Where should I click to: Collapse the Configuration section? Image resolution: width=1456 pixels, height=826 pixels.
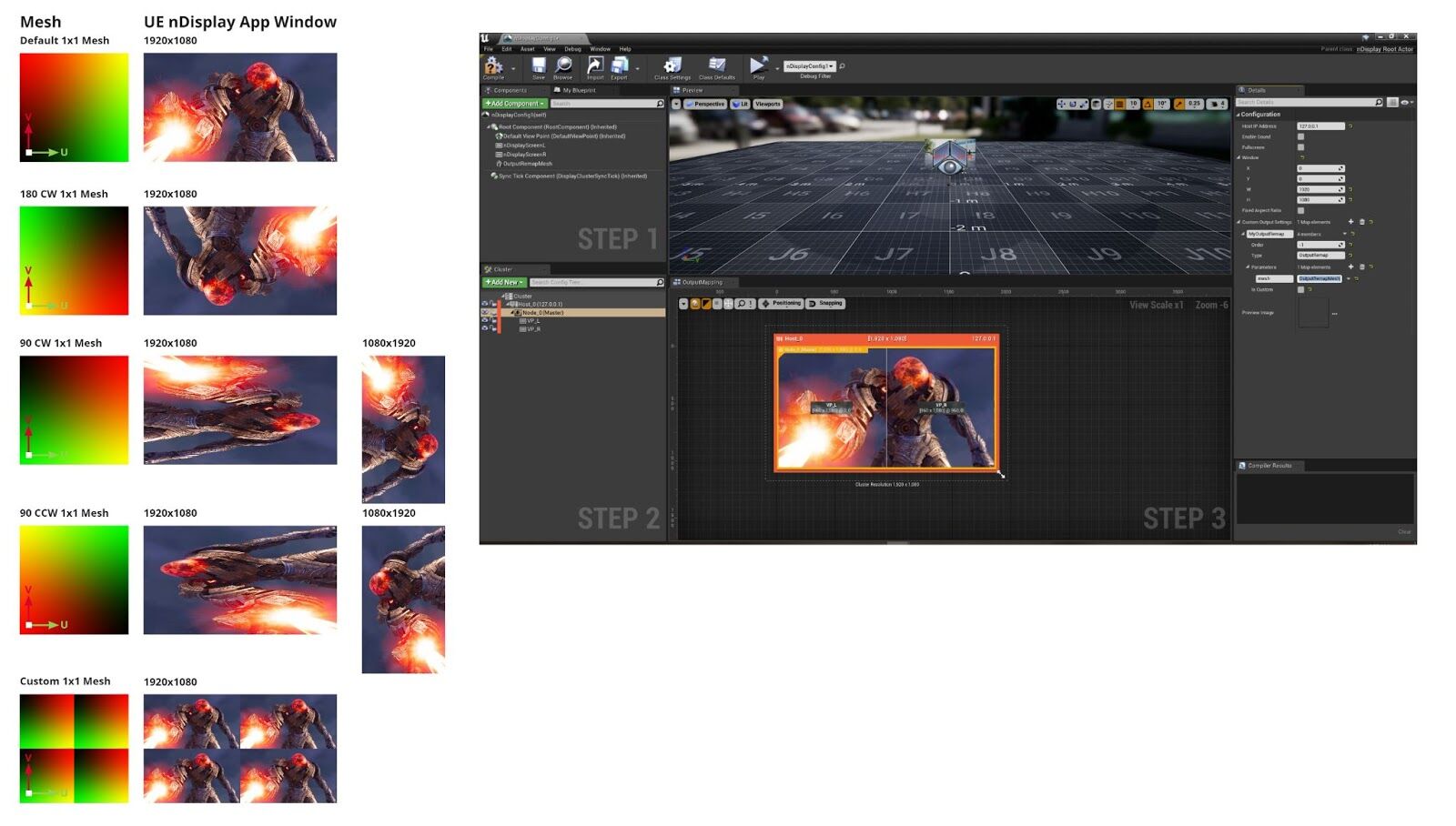click(1238, 115)
